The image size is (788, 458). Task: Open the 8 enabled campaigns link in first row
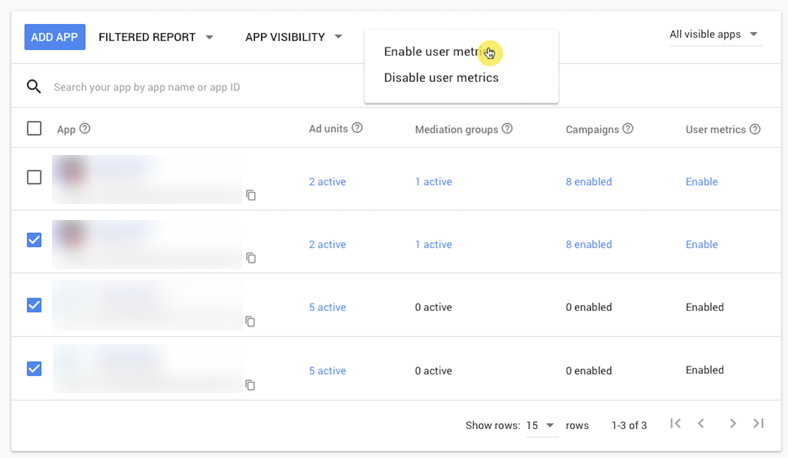588,182
